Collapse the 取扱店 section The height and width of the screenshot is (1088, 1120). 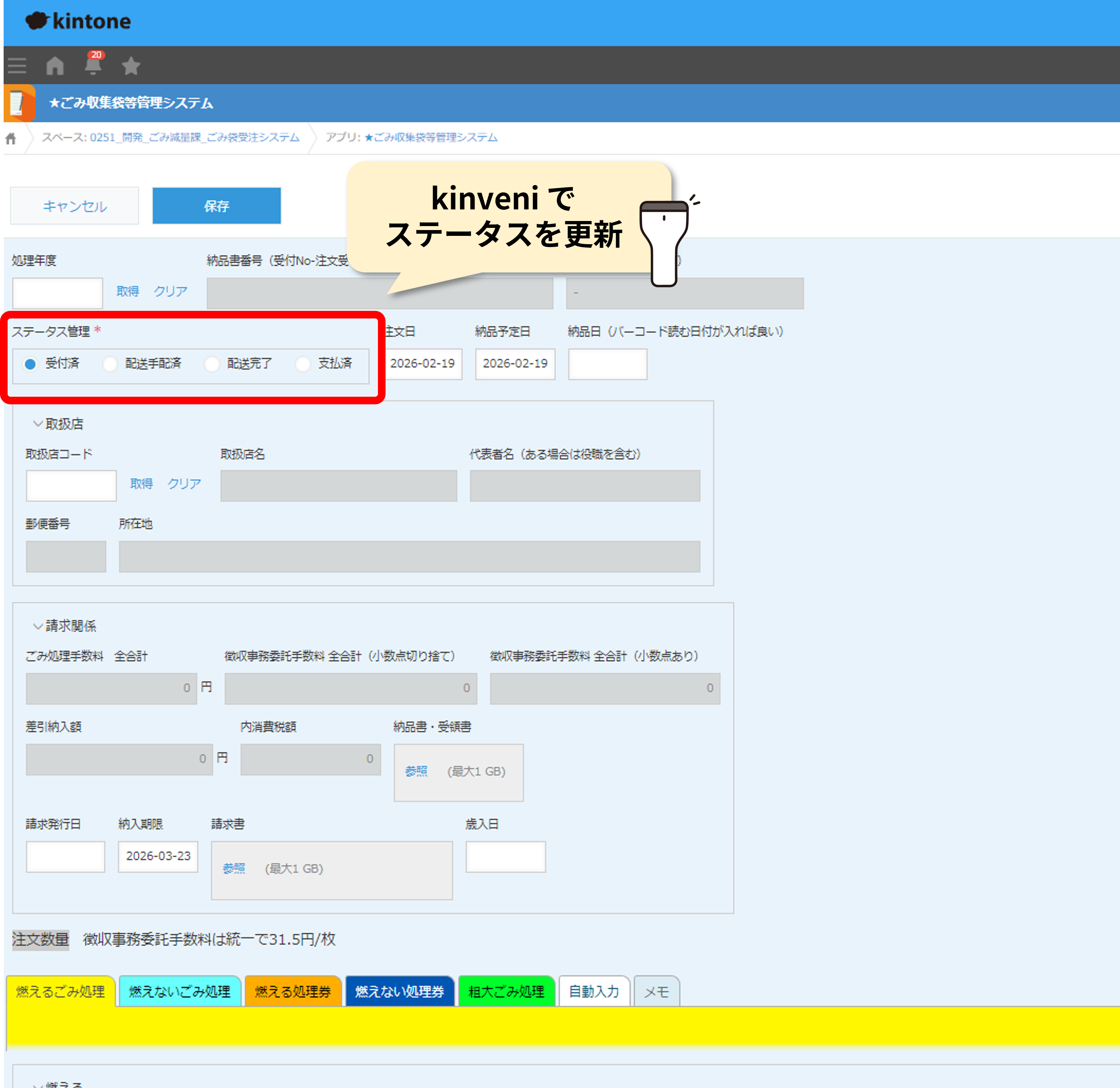(x=38, y=424)
